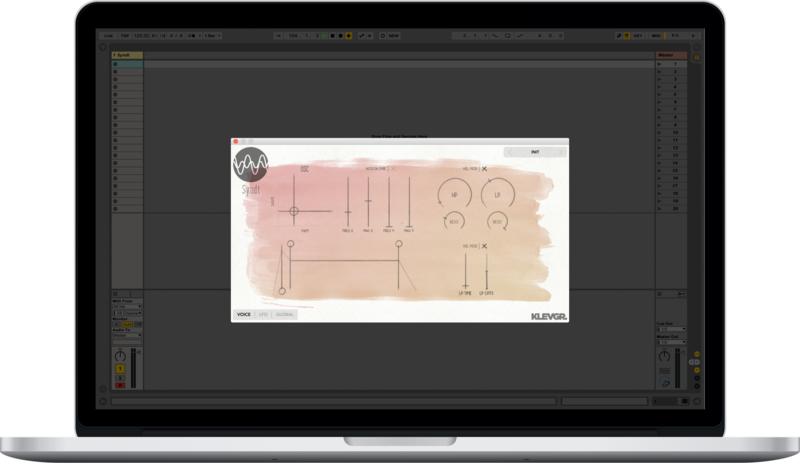Click the Syndt waveform logo icon

click(251, 163)
